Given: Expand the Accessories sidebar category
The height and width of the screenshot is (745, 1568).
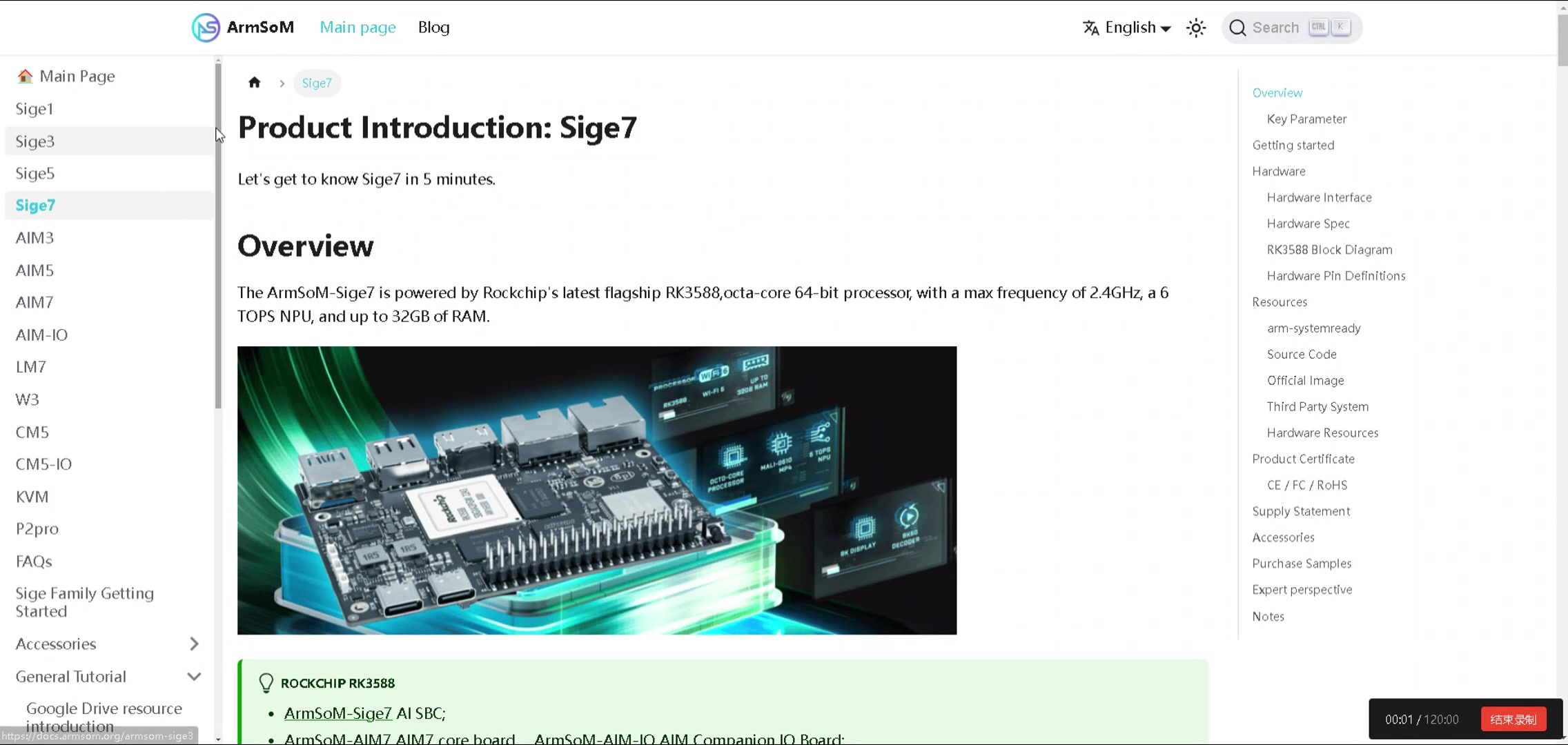Looking at the screenshot, I should pyautogui.click(x=194, y=644).
